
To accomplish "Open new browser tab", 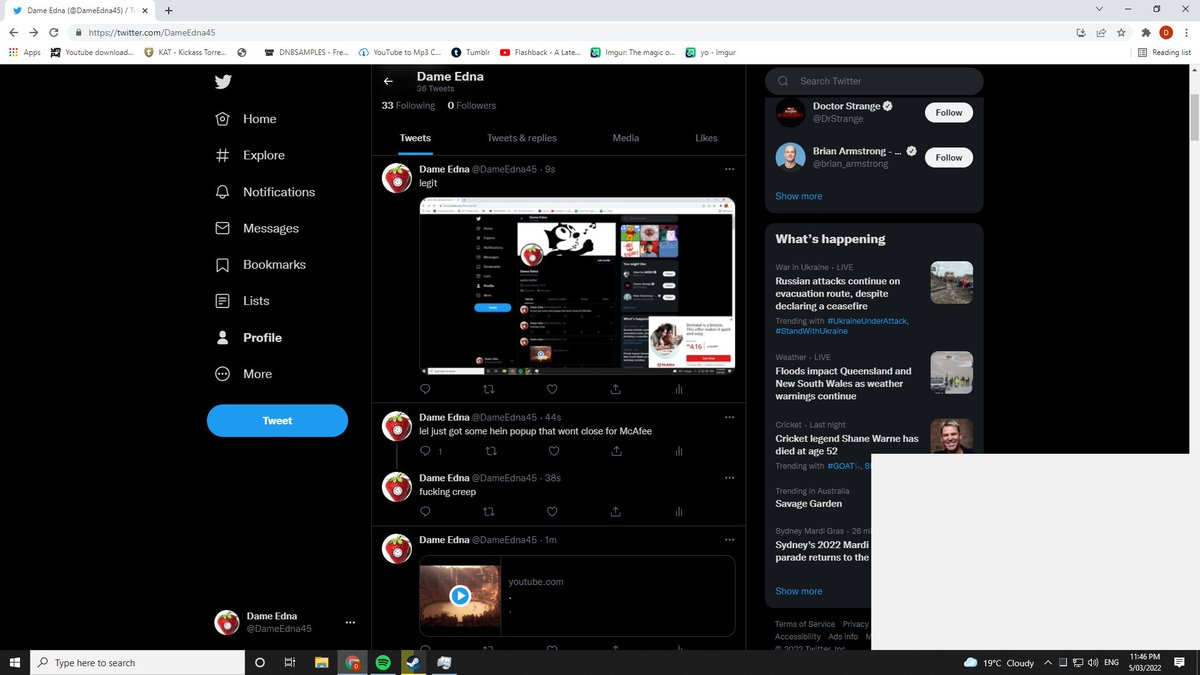I will coord(167,9).
